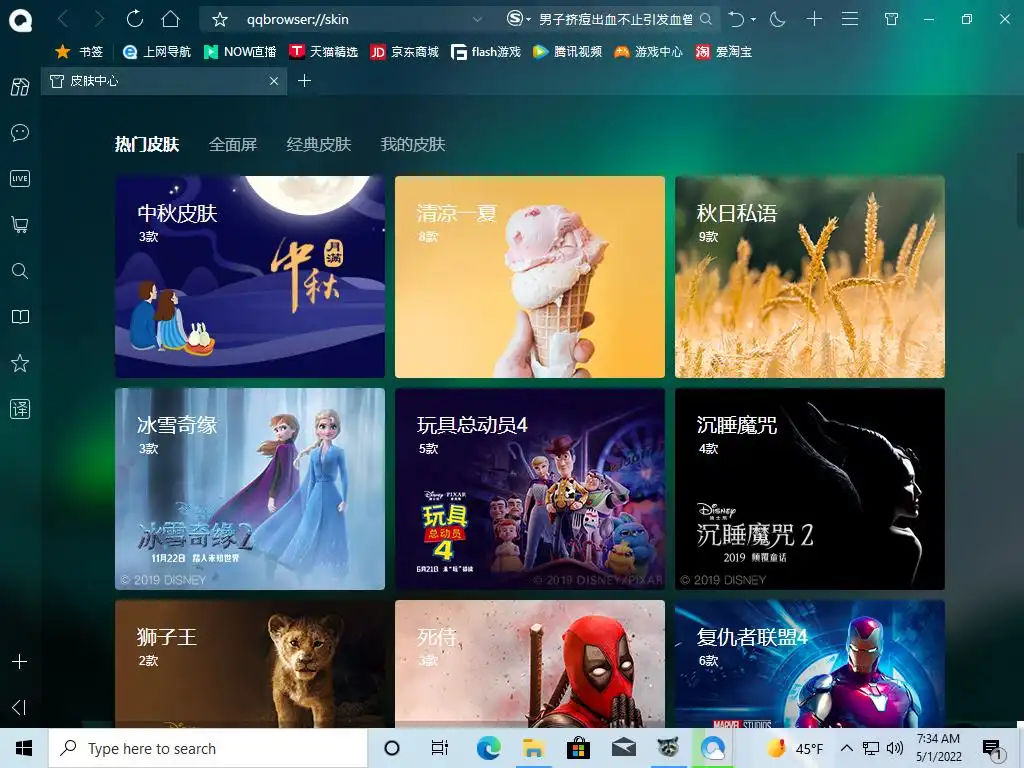Open the 游戏中心 bookmark

648,52
